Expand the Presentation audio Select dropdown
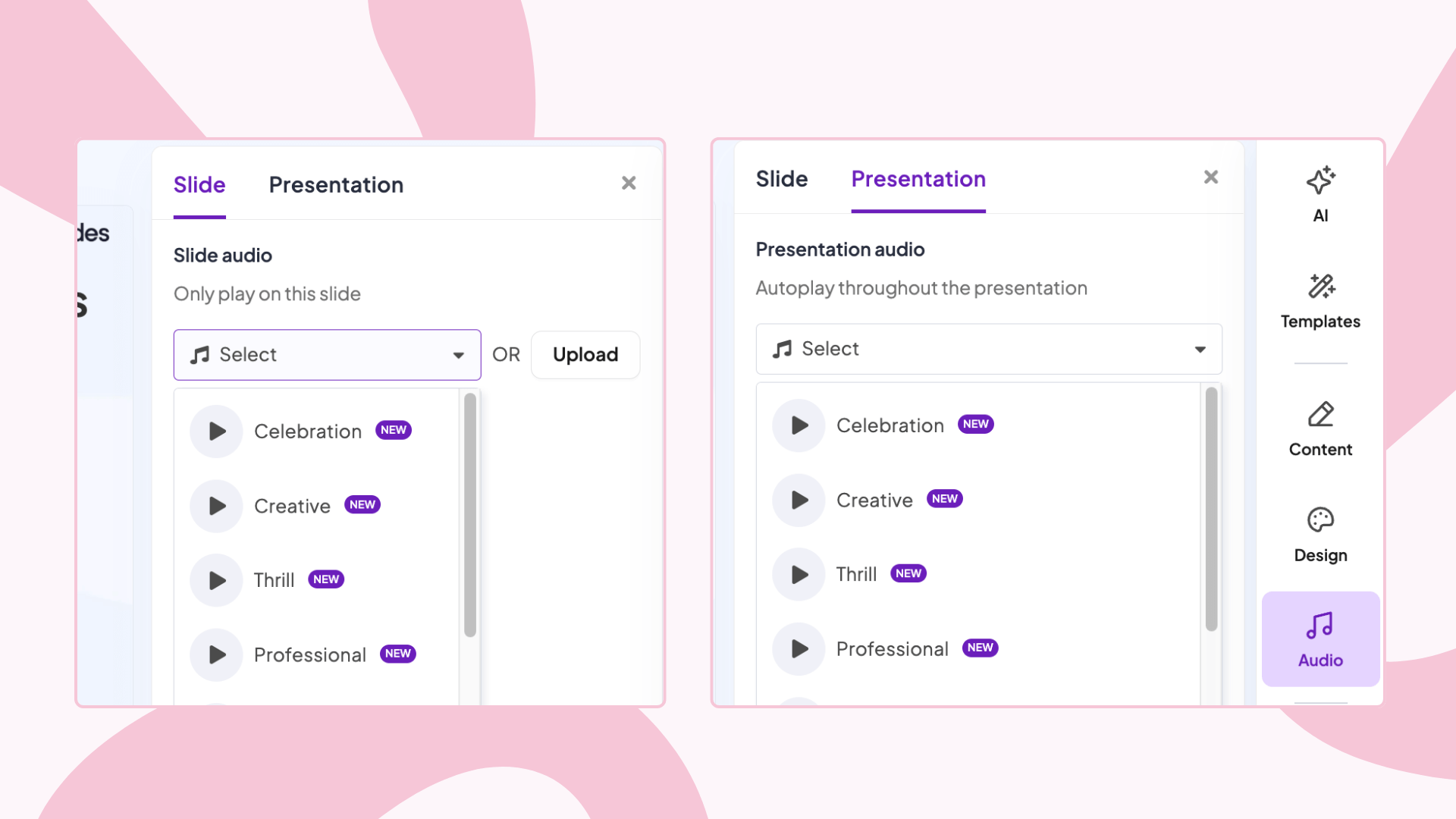 click(988, 349)
